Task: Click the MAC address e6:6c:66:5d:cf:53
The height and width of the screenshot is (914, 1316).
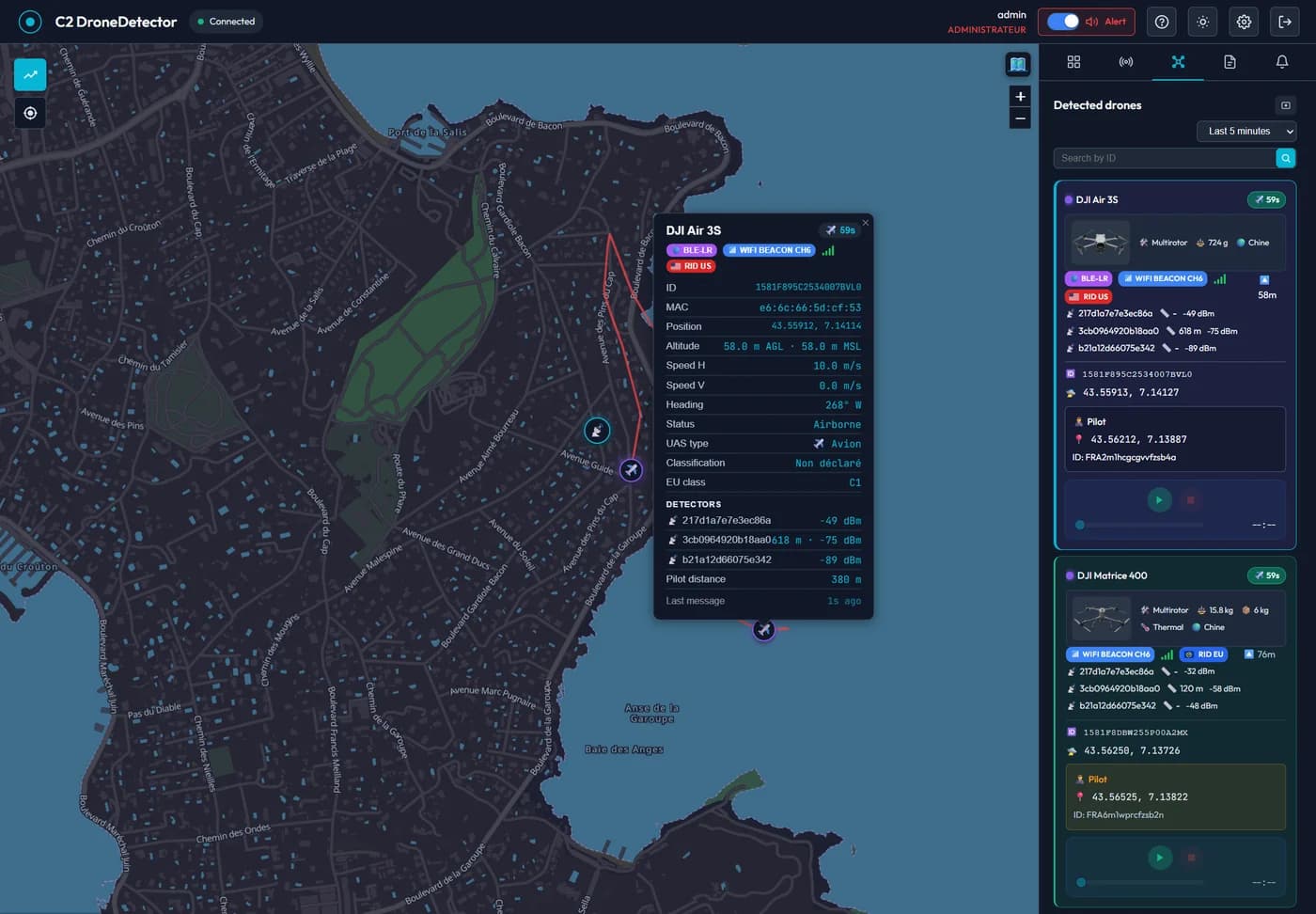Action: click(810, 307)
